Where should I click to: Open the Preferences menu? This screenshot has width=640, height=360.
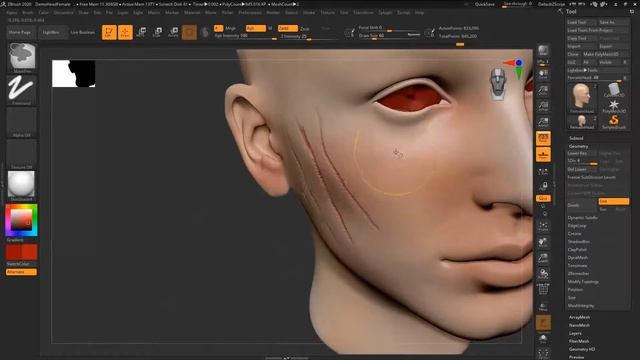coord(250,13)
